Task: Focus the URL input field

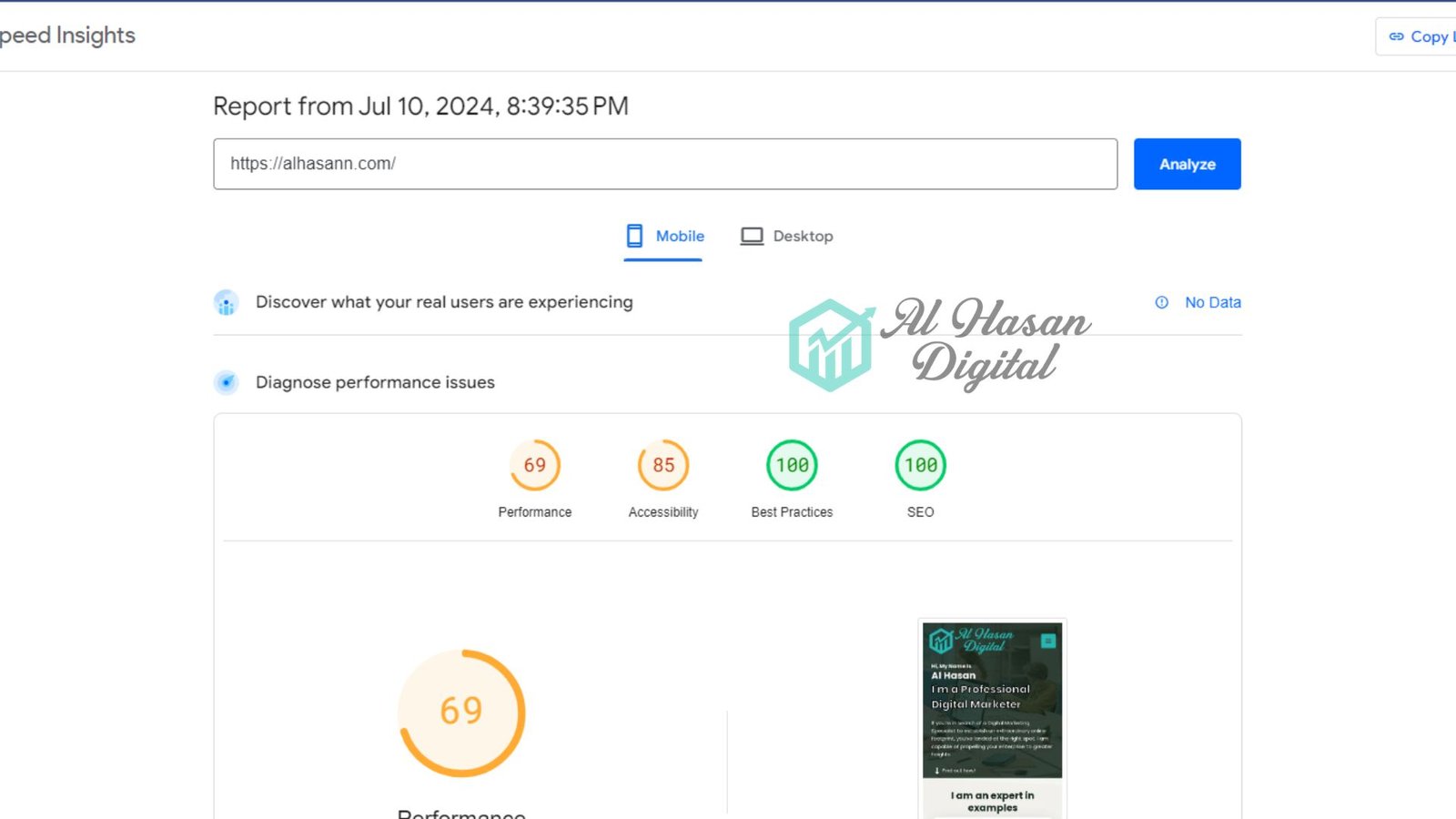Action: [665, 164]
